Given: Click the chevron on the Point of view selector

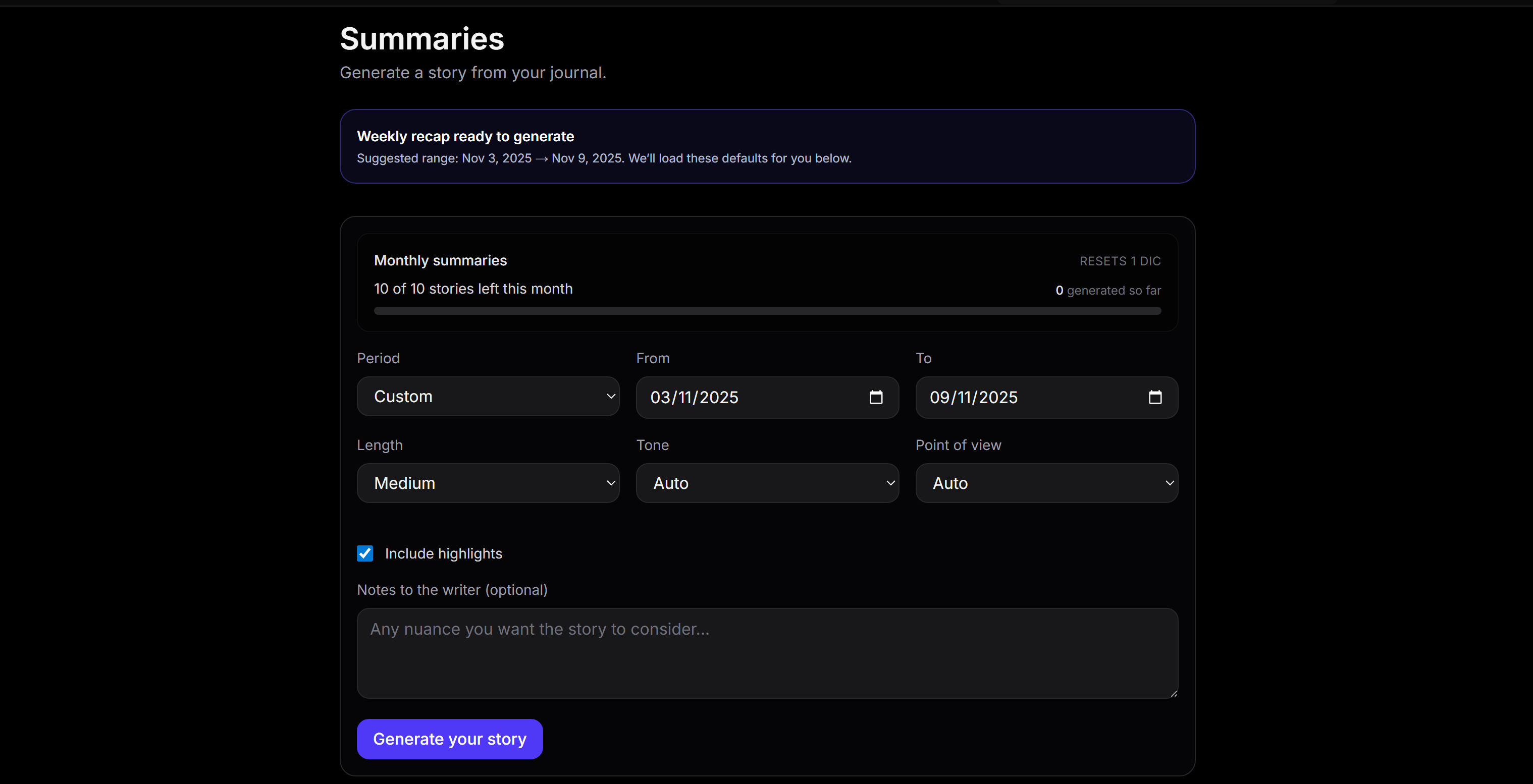Looking at the screenshot, I should (x=1170, y=483).
